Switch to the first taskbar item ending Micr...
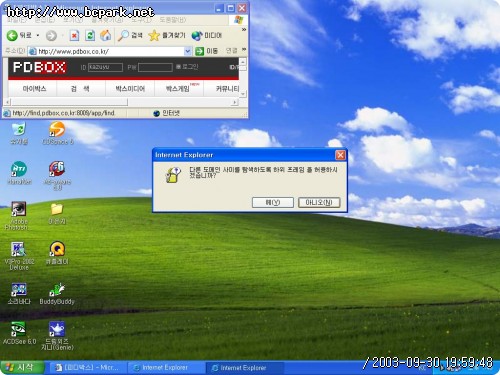This screenshot has height=375, width=500. [x=87, y=368]
